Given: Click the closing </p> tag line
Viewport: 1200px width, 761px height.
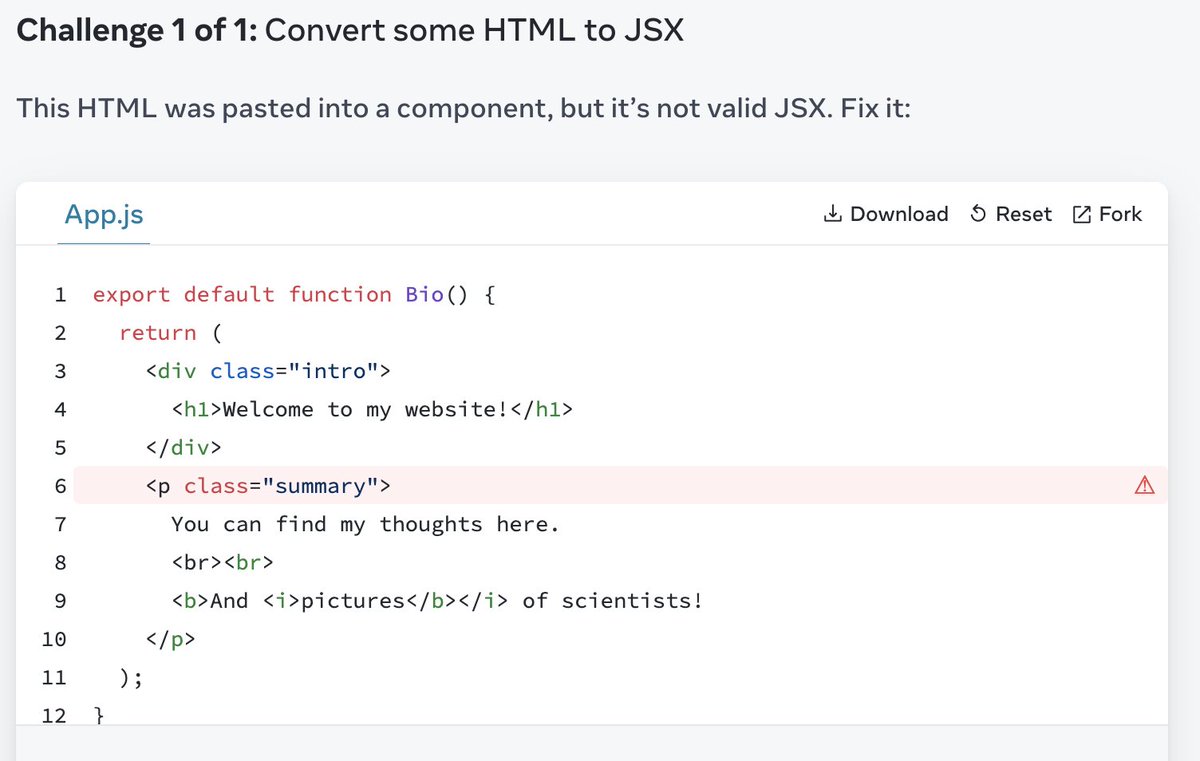Looking at the screenshot, I should click(x=170, y=639).
